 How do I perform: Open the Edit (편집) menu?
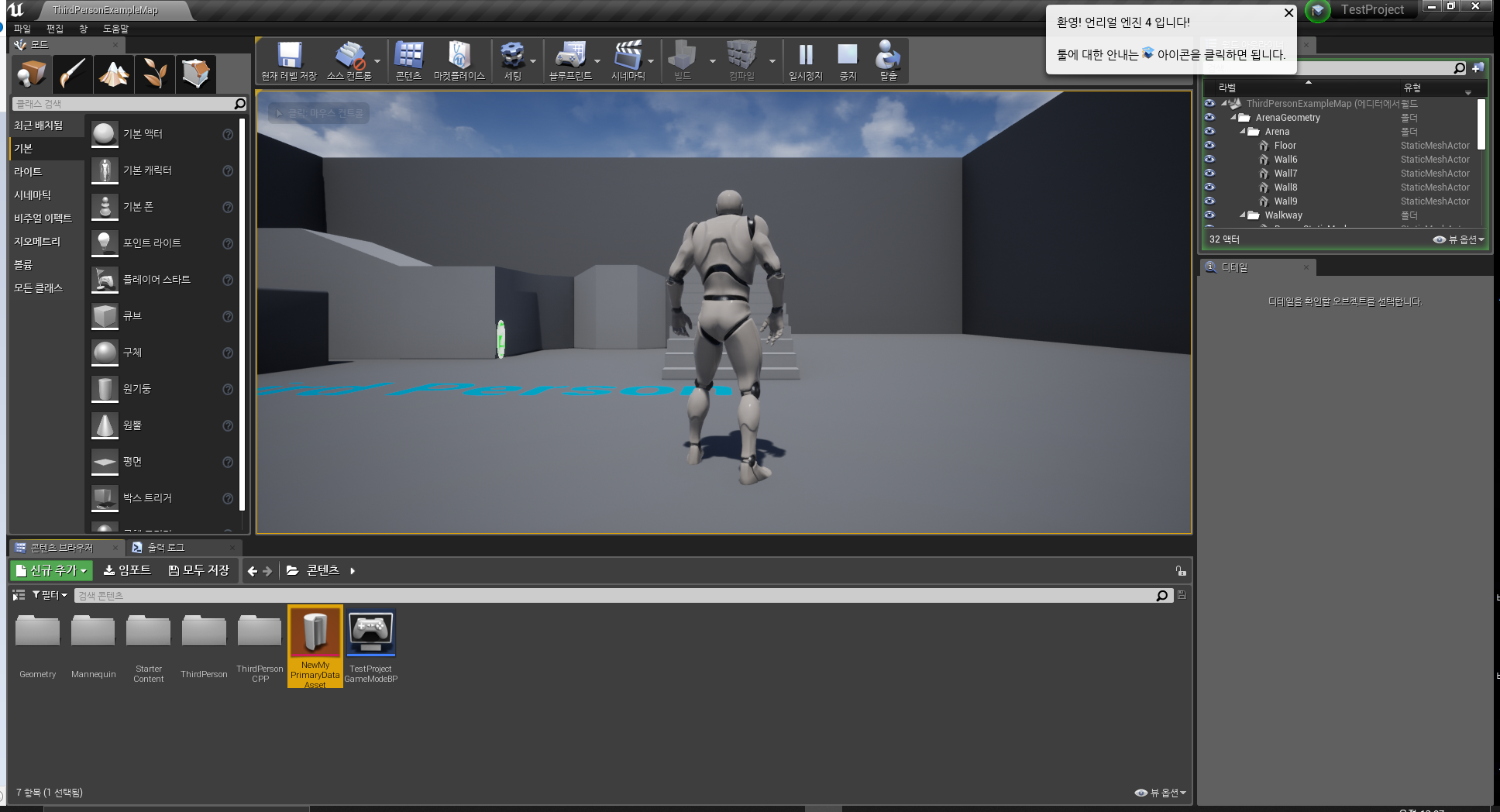(55, 29)
